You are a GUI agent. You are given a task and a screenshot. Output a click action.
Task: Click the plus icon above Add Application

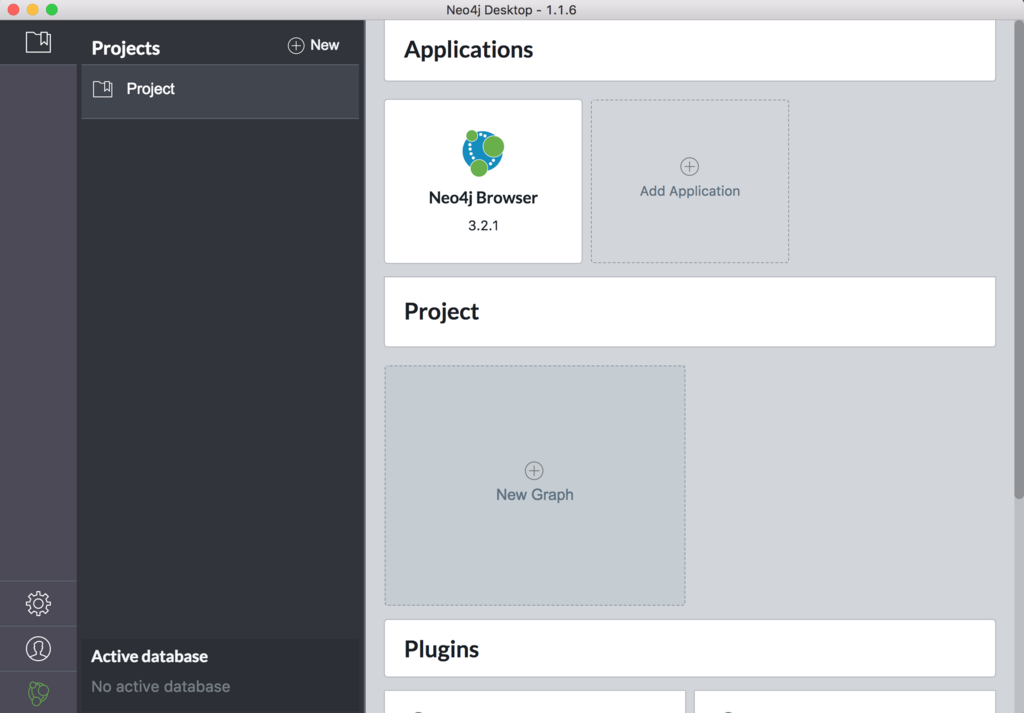tap(690, 166)
